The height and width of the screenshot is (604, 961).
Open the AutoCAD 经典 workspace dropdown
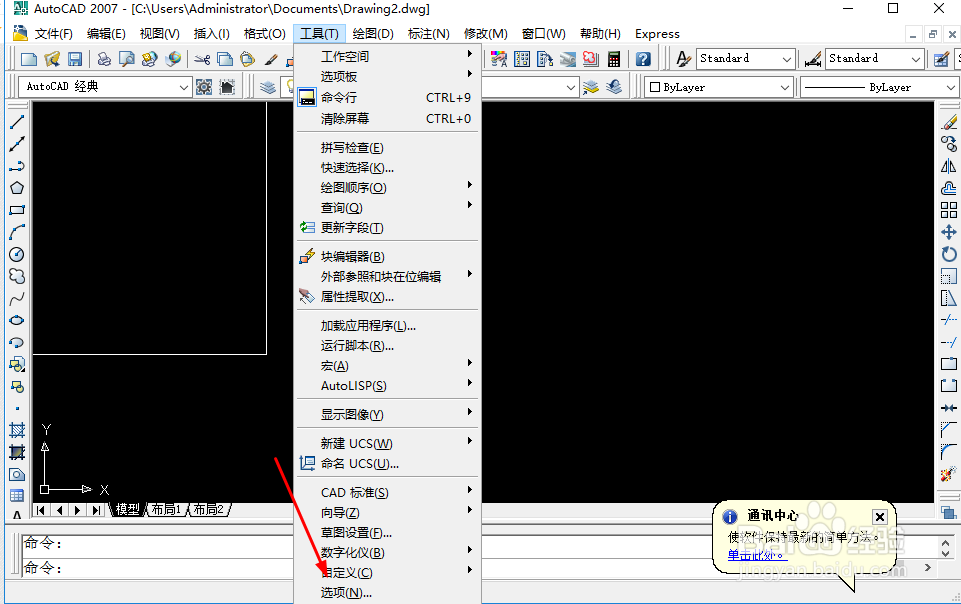[x=105, y=87]
